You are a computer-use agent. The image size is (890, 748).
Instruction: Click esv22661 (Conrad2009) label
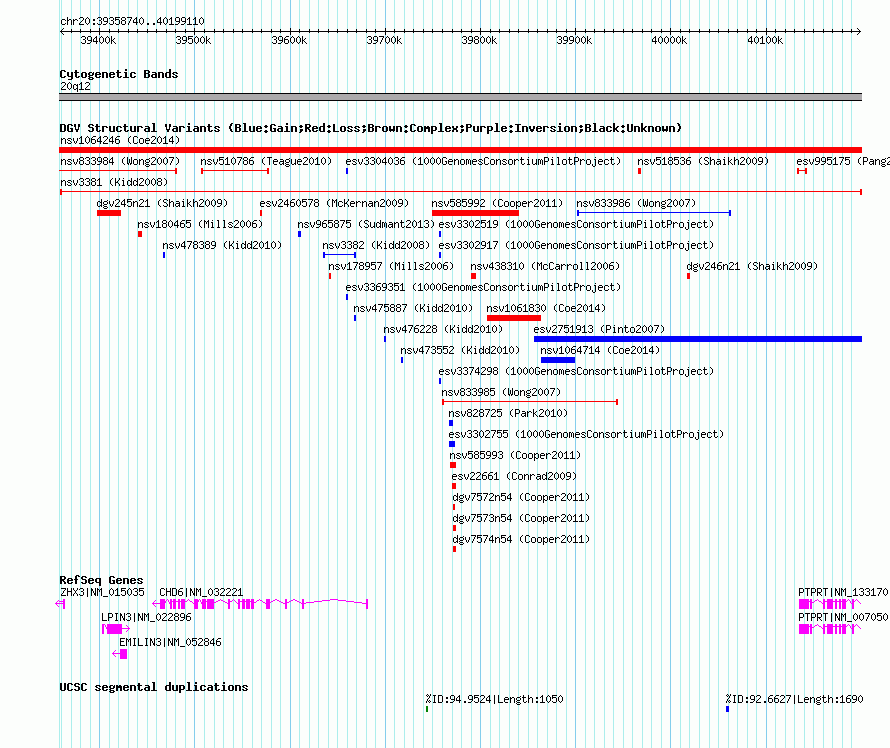pos(514,476)
